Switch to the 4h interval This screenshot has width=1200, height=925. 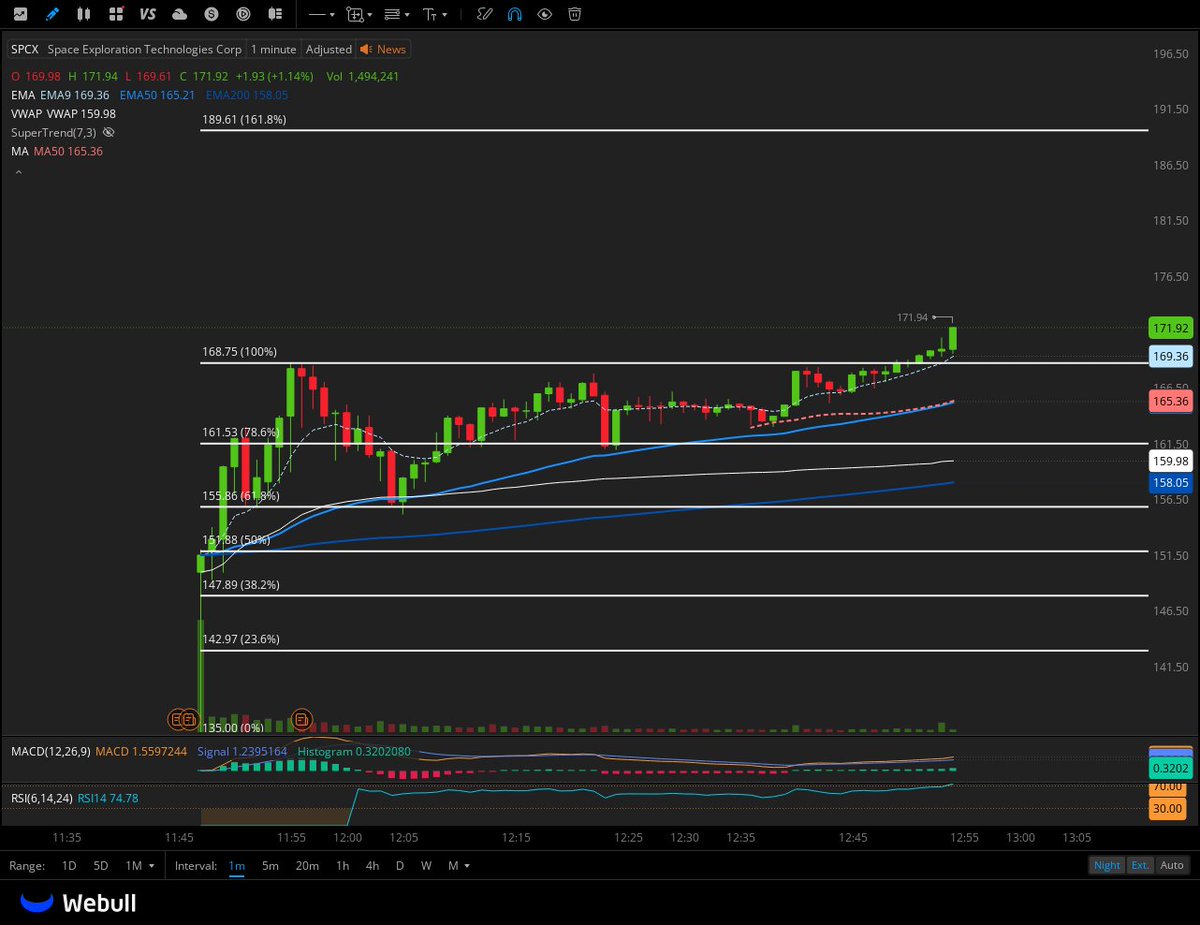pyautogui.click(x=372, y=865)
